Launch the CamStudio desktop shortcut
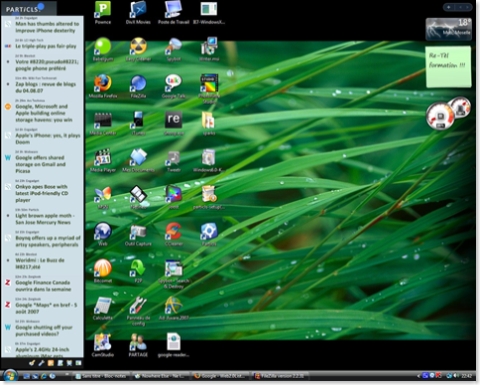480x385 pixels. click(103, 345)
